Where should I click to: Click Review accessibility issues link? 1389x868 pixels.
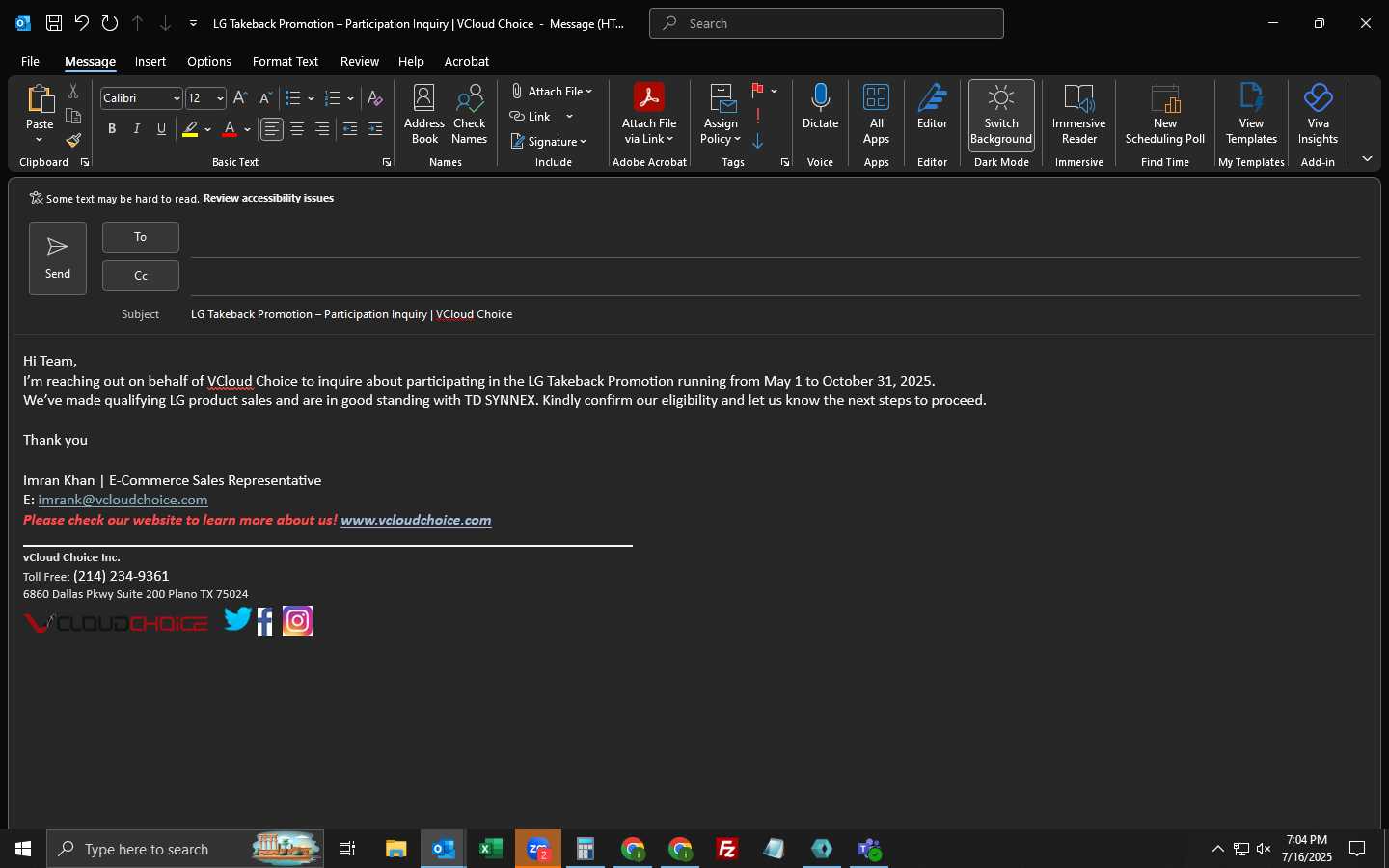coord(268,198)
